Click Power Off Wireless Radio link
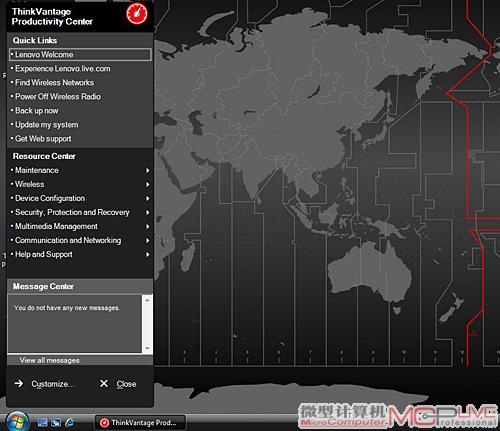The height and width of the screenshot is (431, 500). [x=58, y=97]
